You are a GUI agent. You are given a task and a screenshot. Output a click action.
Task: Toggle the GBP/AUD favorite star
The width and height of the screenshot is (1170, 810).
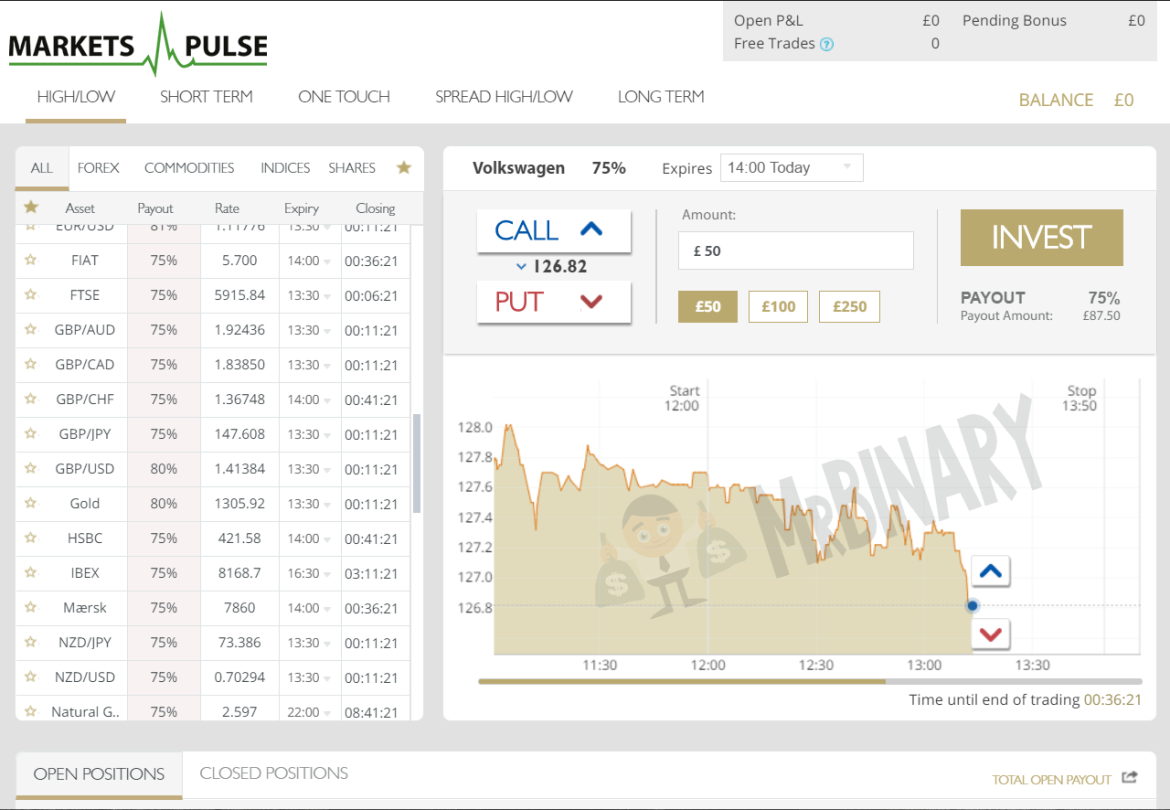tap(31, 329)
